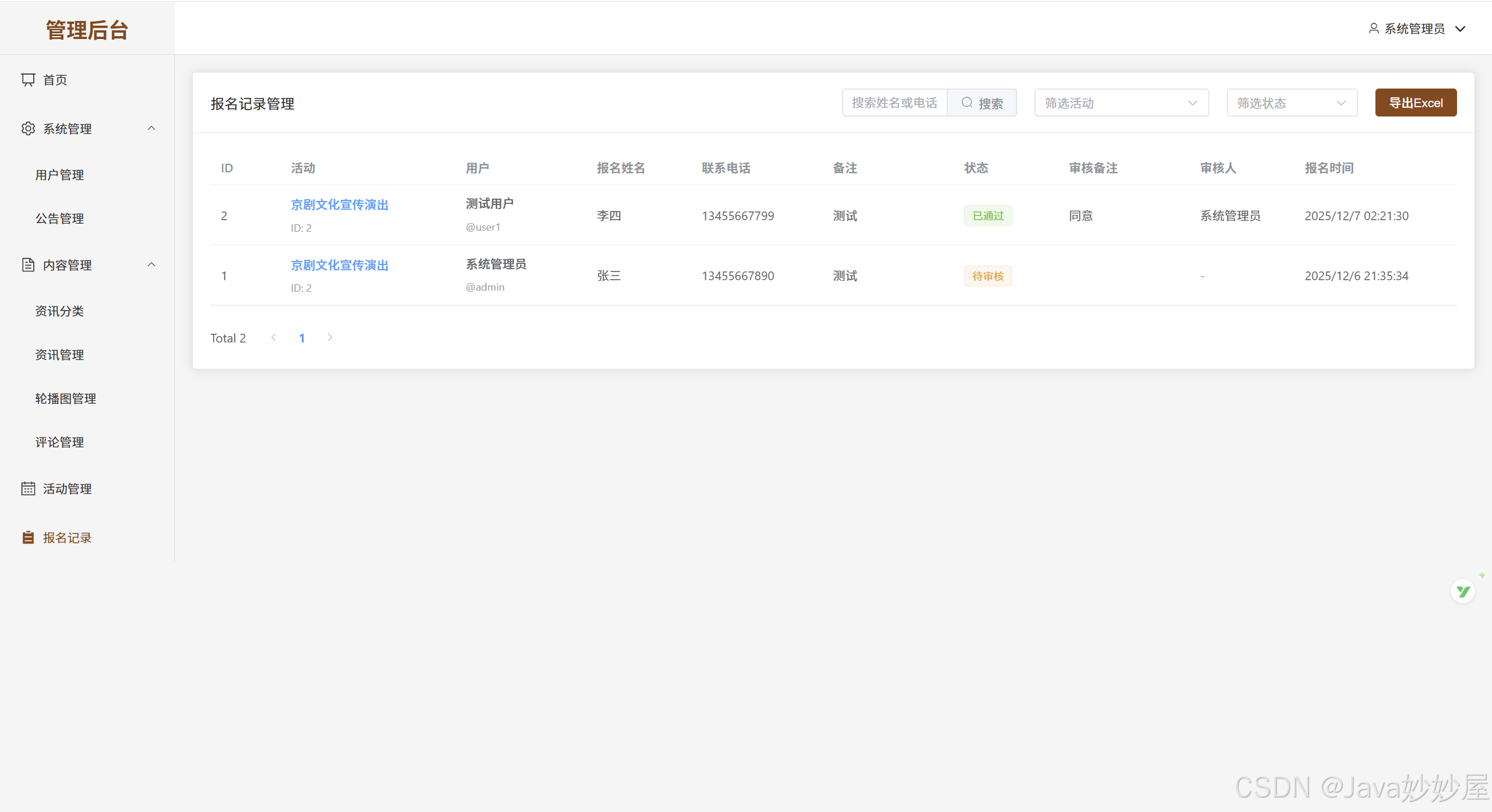The height and width of the screenshot is (812, 1492).
Task: Collapse the 内容管理 menu section
Action: 152,265
